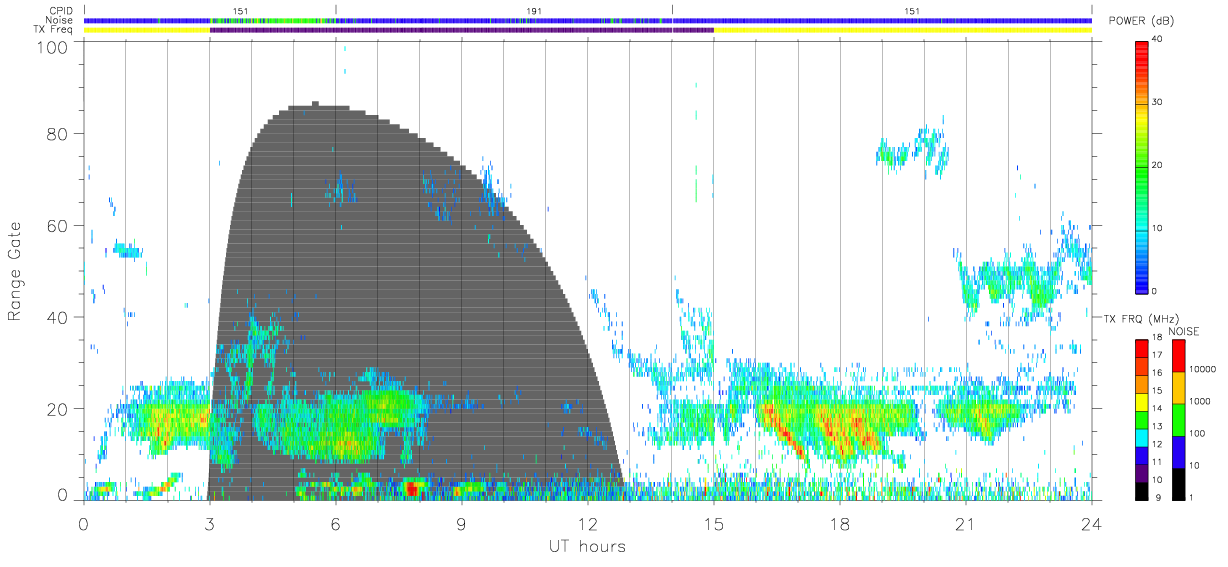Select the 100 label on the NOISE scale
Viewport: 1228px width, 567px height.
click(1195, 433)
